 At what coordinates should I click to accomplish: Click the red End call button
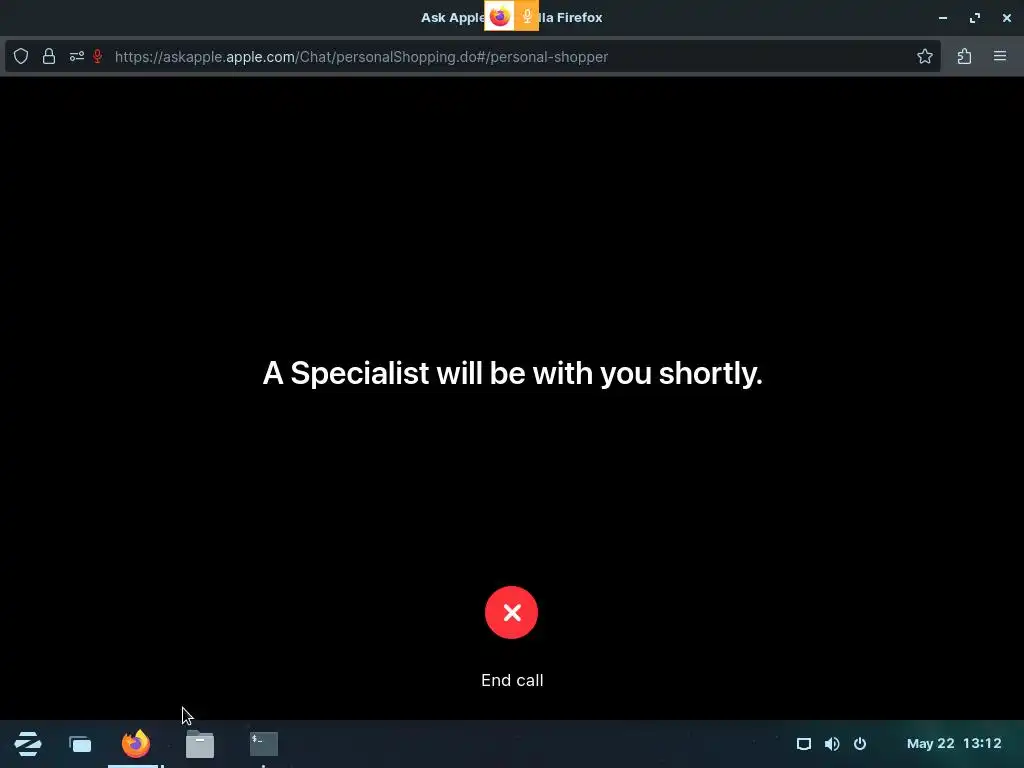tap(511, 613)
